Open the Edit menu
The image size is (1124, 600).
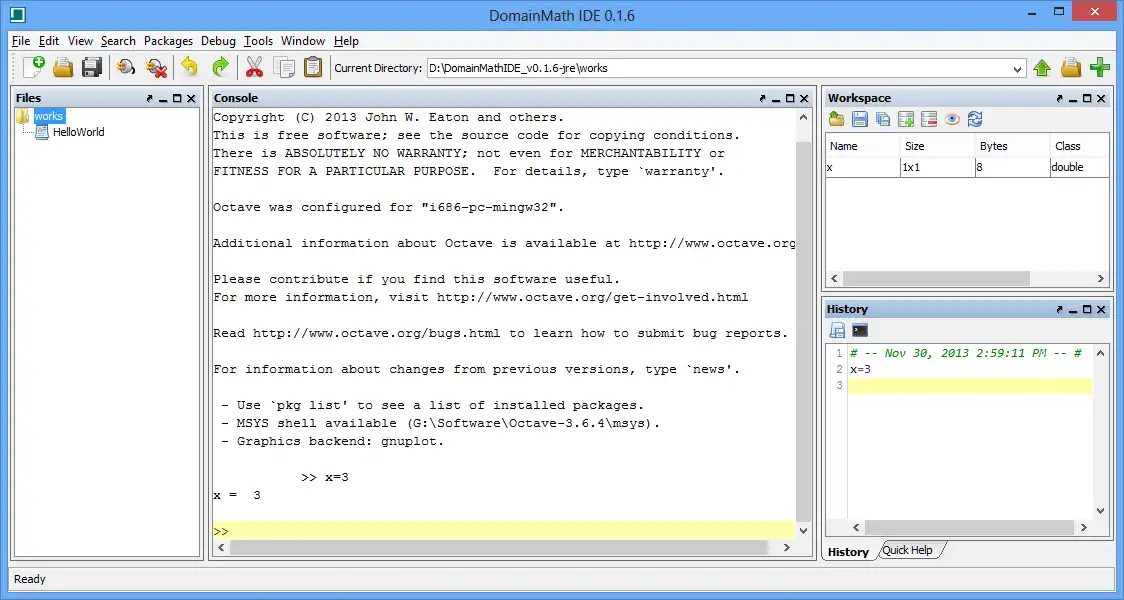[x=49, y=41]
